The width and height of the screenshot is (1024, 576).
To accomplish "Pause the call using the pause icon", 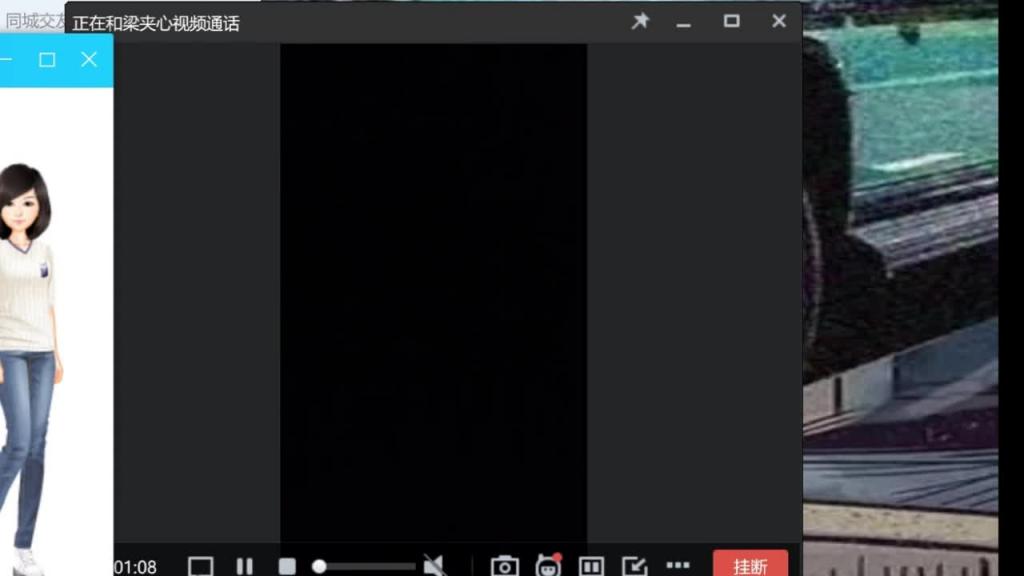I will click(x=245, y=566).
